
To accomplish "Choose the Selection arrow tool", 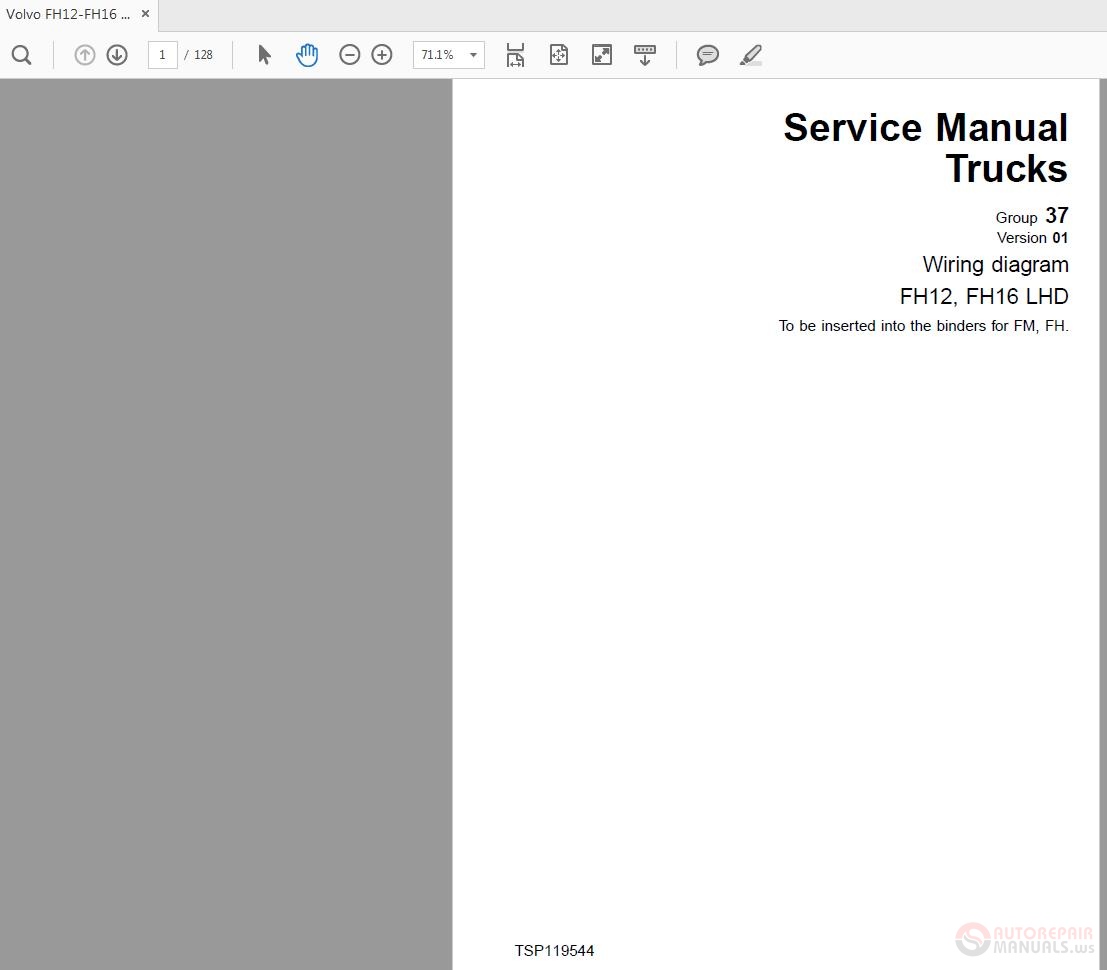I will click(x=264, y=55).
